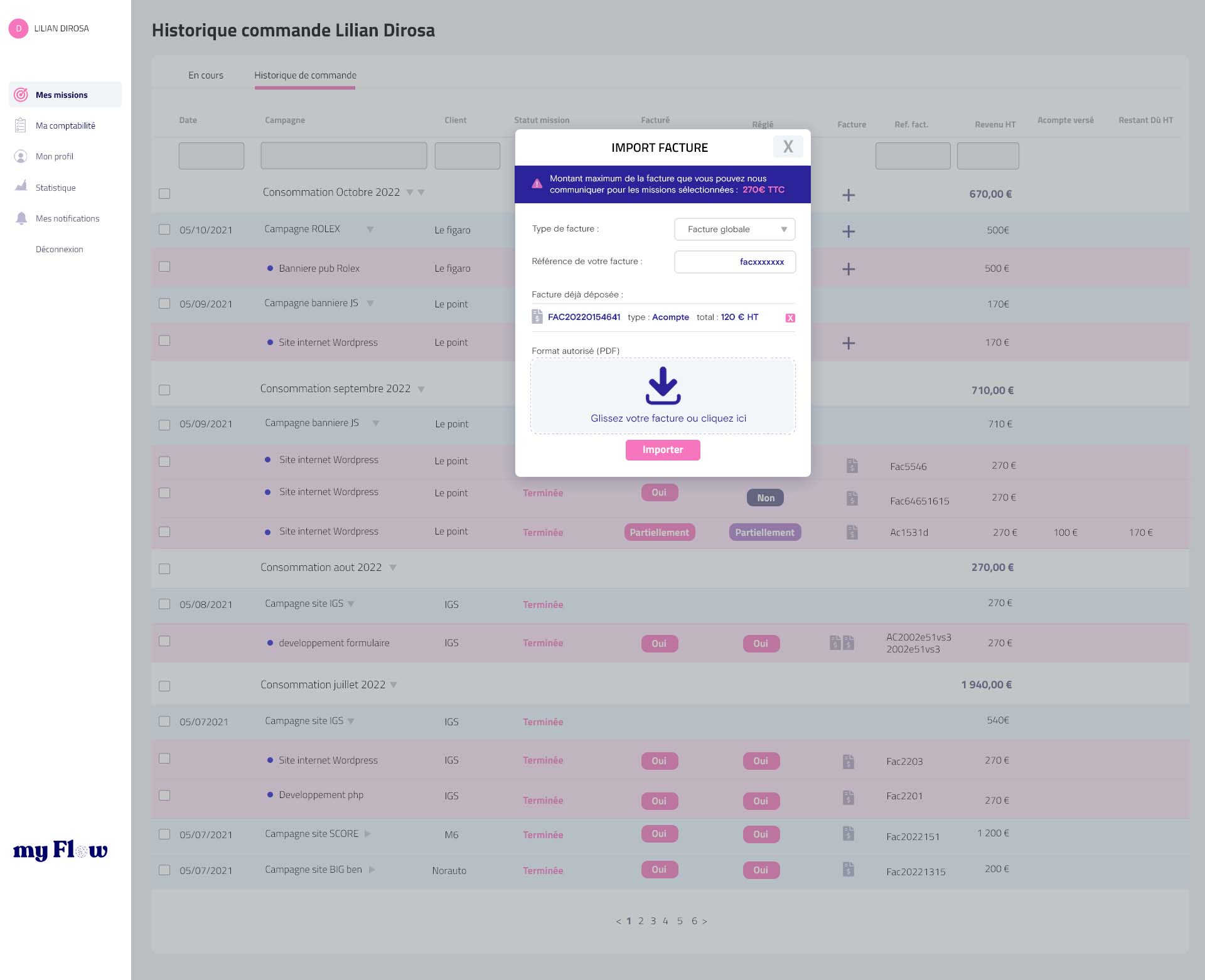Open Ma comptabilité in sidebar
This screenshot has height=980, width=1205.
point(65,125)
